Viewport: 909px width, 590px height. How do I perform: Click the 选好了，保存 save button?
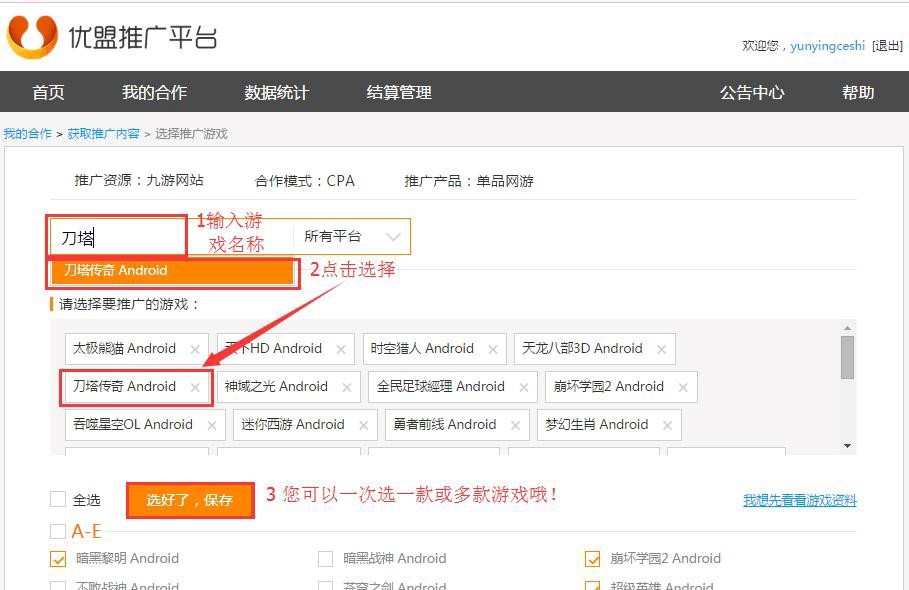point(190,500)
